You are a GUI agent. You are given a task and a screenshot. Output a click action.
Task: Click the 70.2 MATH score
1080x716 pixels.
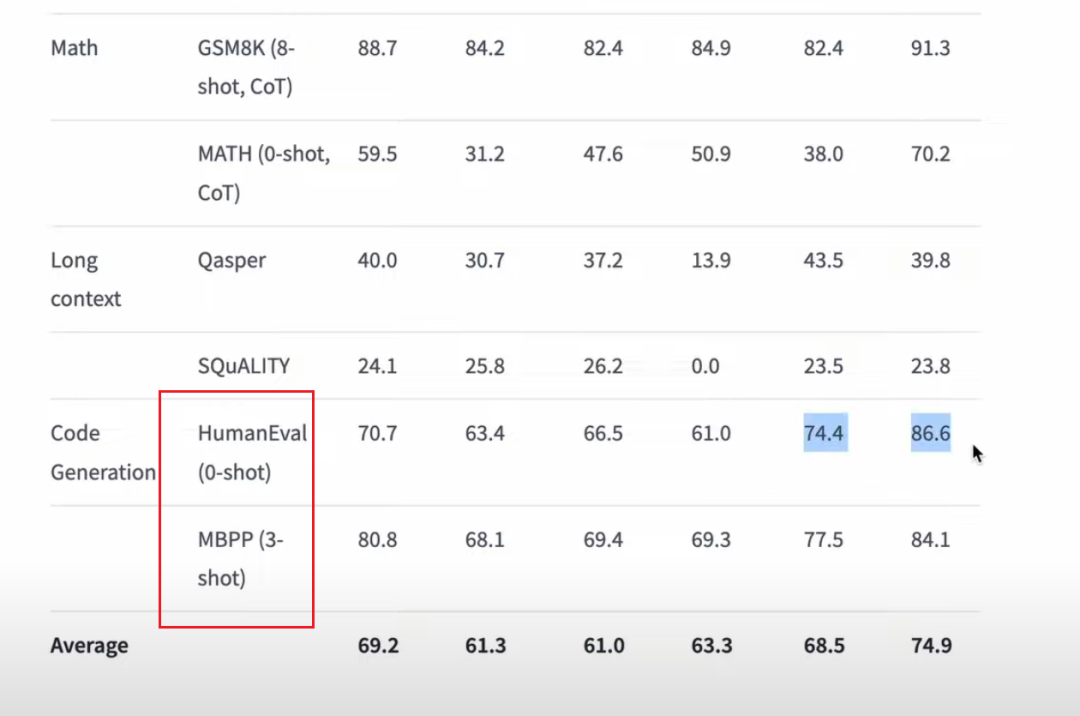[931, 154]
